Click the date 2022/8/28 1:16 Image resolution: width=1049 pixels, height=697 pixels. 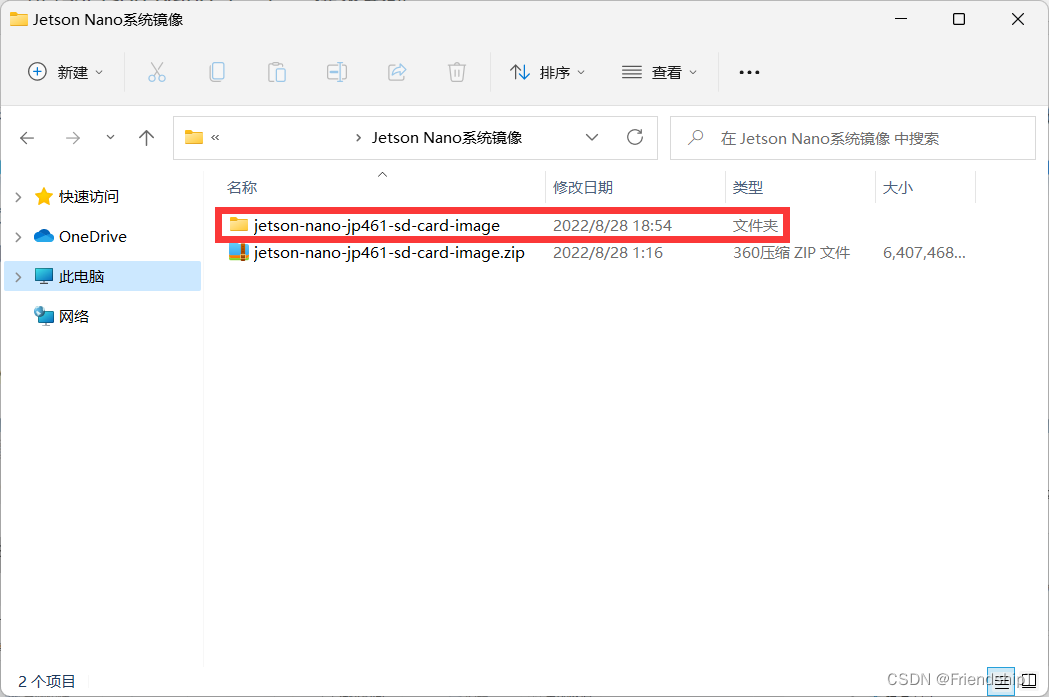pyautogui.click(x=607, y=253)
